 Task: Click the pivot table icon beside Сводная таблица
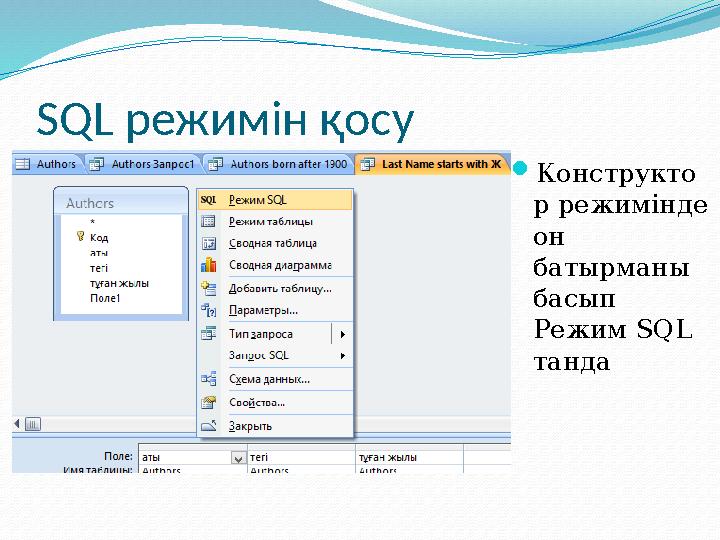(208, 243)
